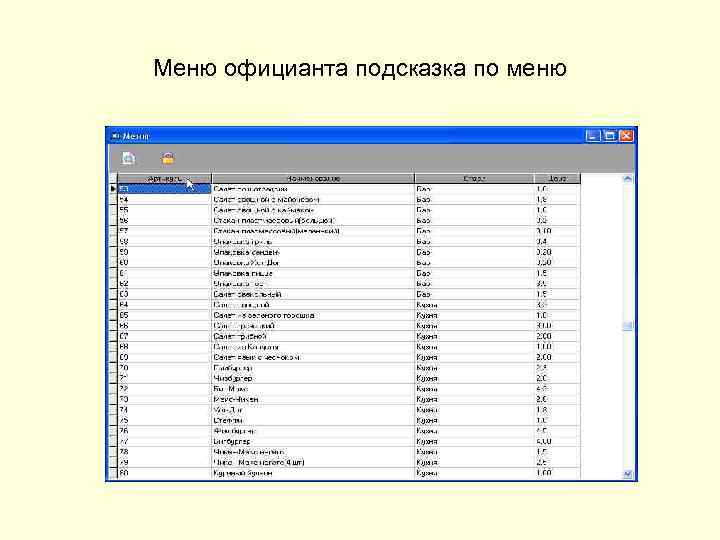Click the item name column header
This screenshot has width=720, height=540.
[313, 178]
